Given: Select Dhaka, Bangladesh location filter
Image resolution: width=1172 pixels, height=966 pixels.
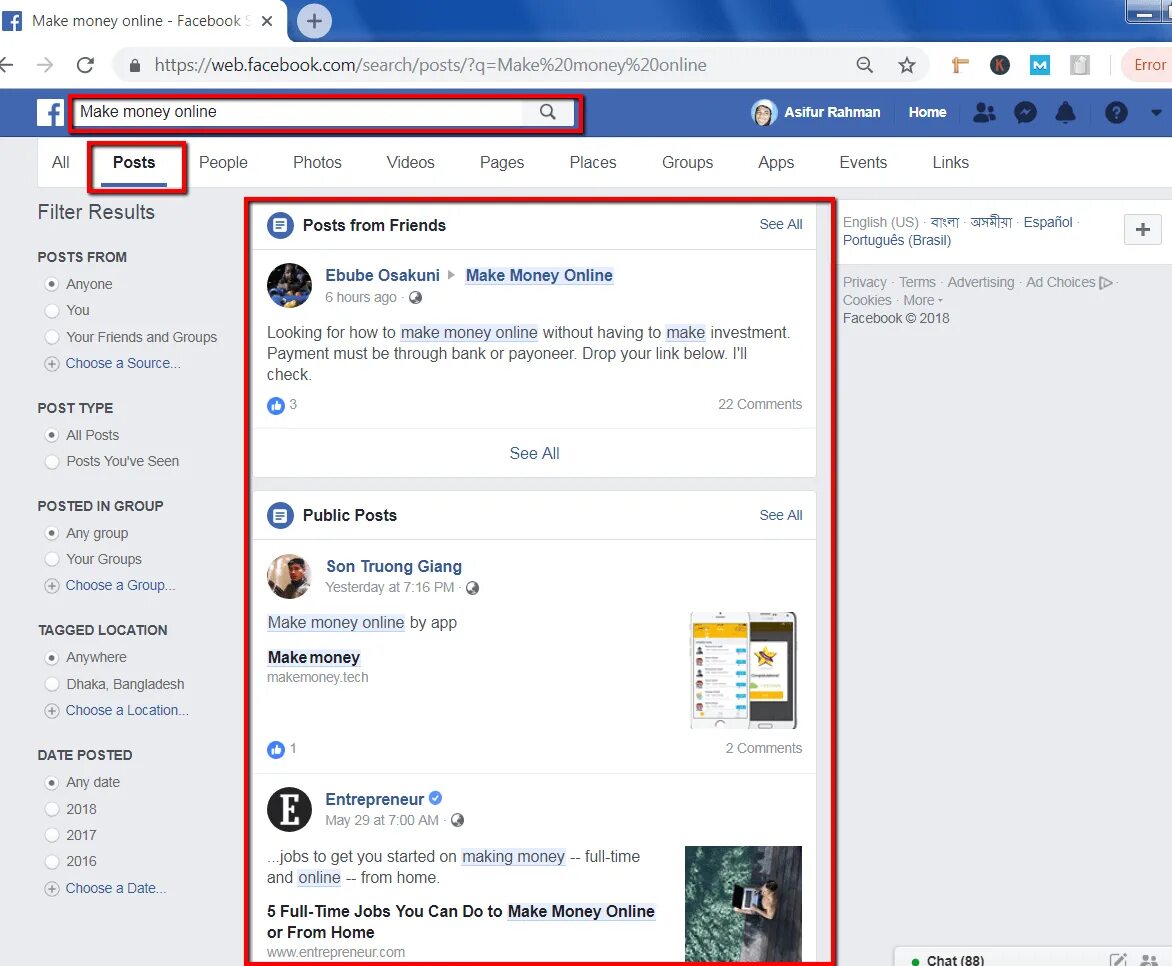Looking at the screenshot, I should click(52, 684).
